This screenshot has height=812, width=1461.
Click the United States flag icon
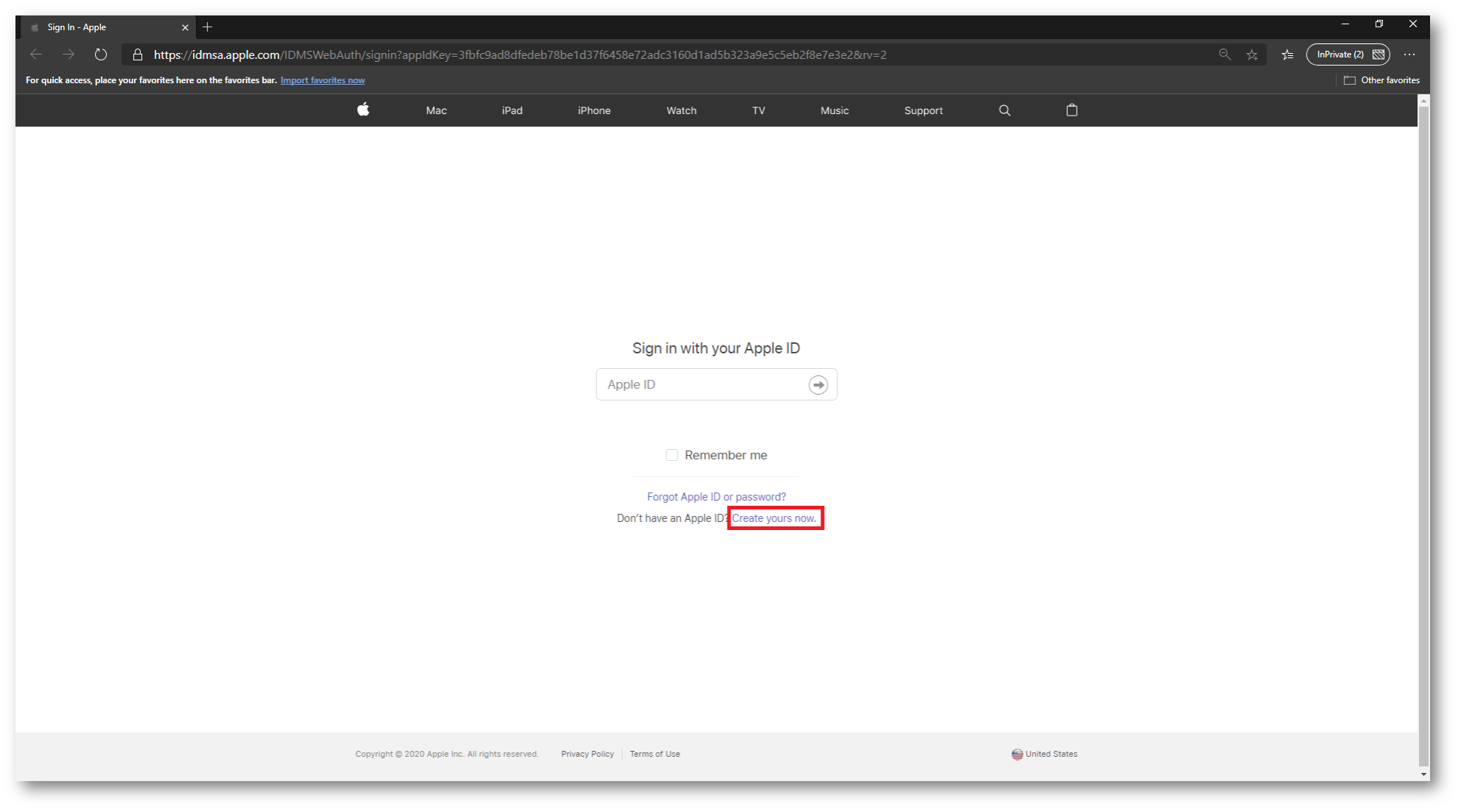click(x=1017, y=755)
